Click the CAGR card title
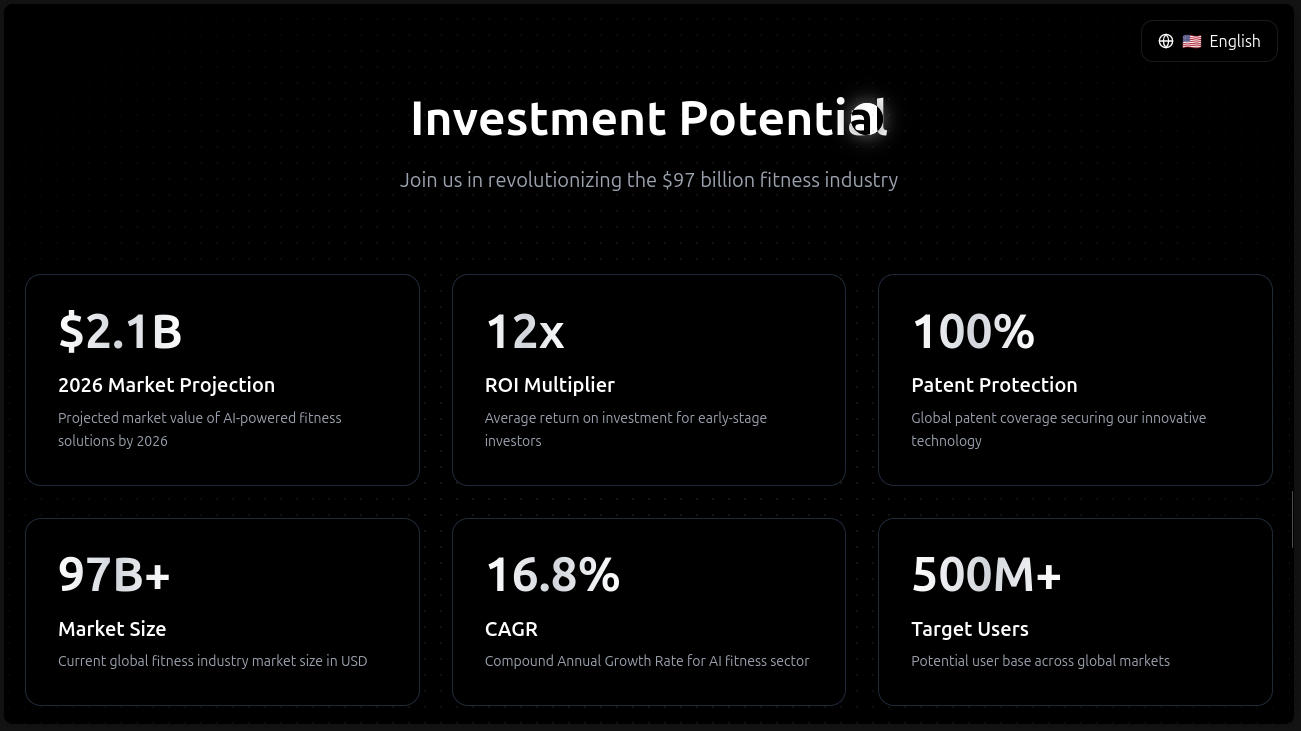1301x731 pixels. tap(511, 629)
